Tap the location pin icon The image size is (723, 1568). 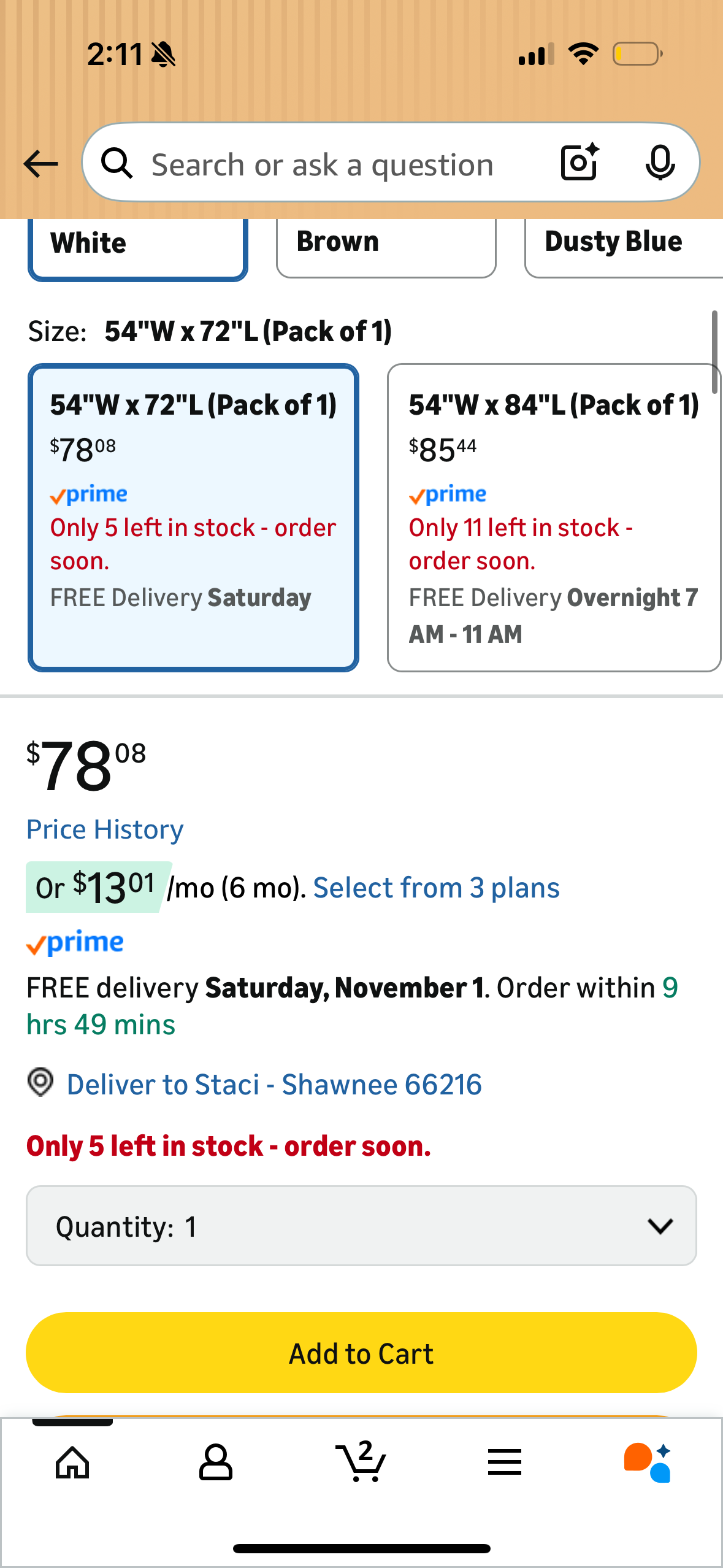(x=40, y=1082)
